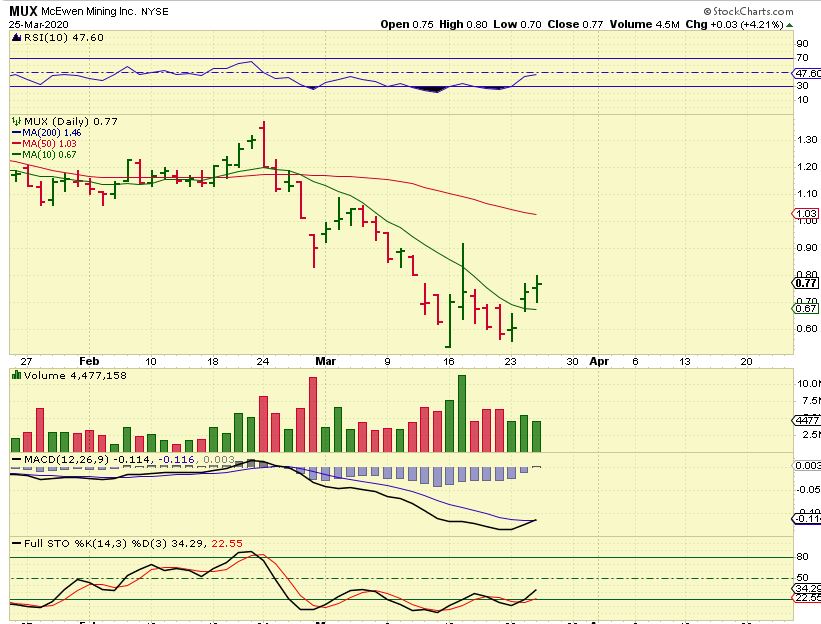
Task: Click the Low 0.70 value in header
Action: (517, 25)
